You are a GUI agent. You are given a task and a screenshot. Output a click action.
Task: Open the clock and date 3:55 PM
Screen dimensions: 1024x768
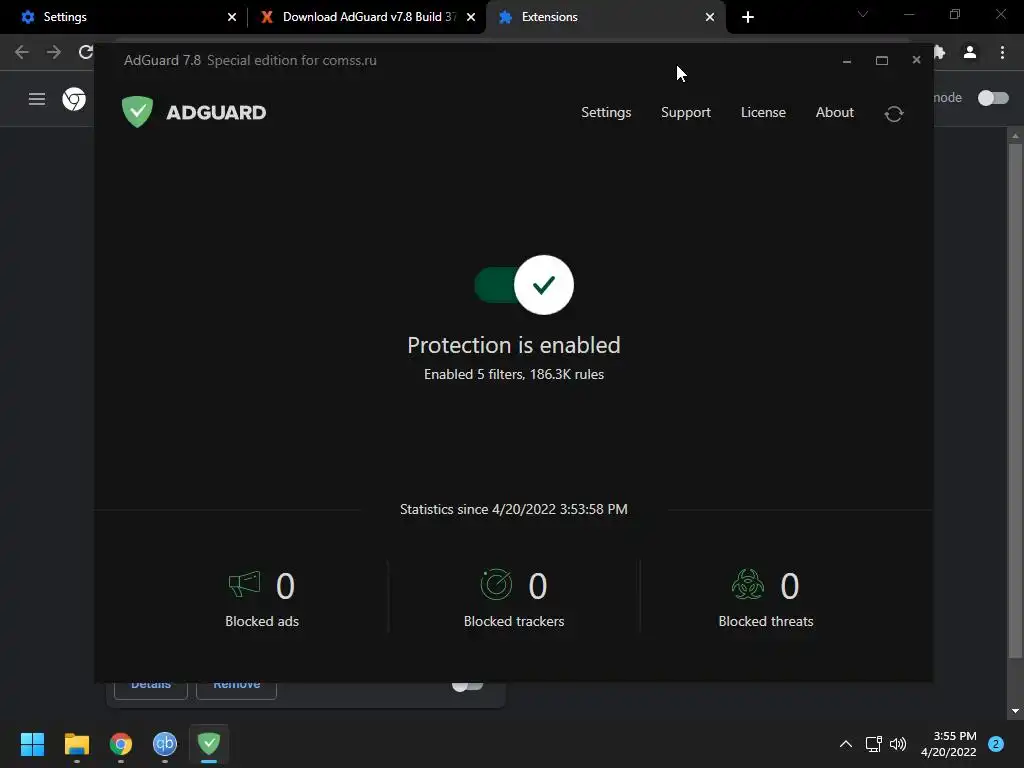click(x=949, y=744)
